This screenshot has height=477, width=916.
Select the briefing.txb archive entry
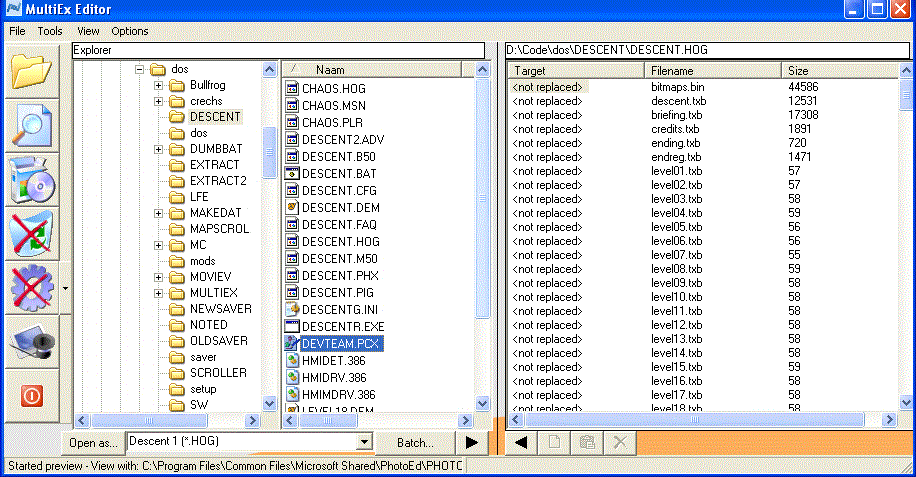tap(676, 115)
